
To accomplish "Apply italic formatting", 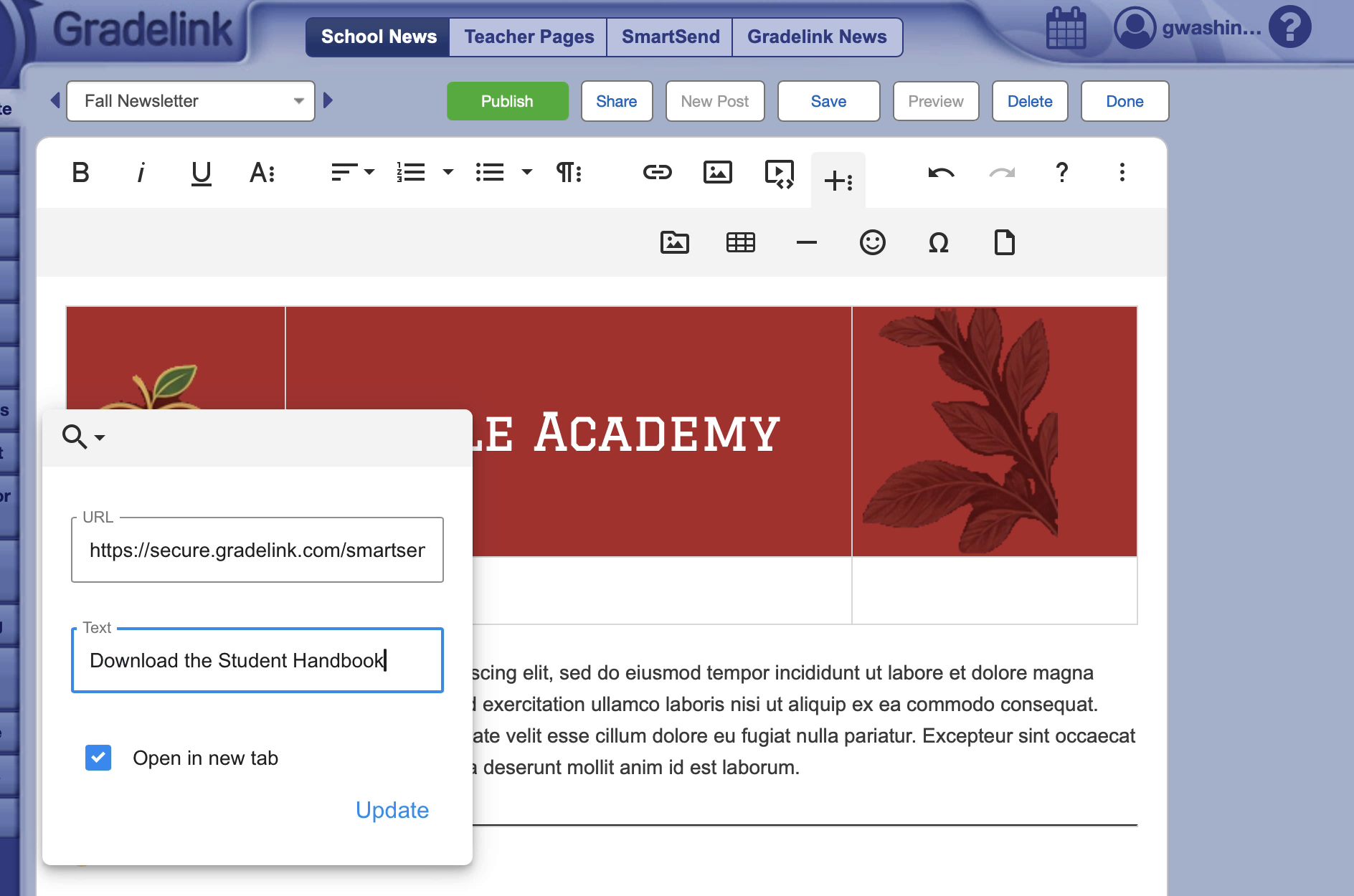I will pyautogui.click(x=141, y=173).
